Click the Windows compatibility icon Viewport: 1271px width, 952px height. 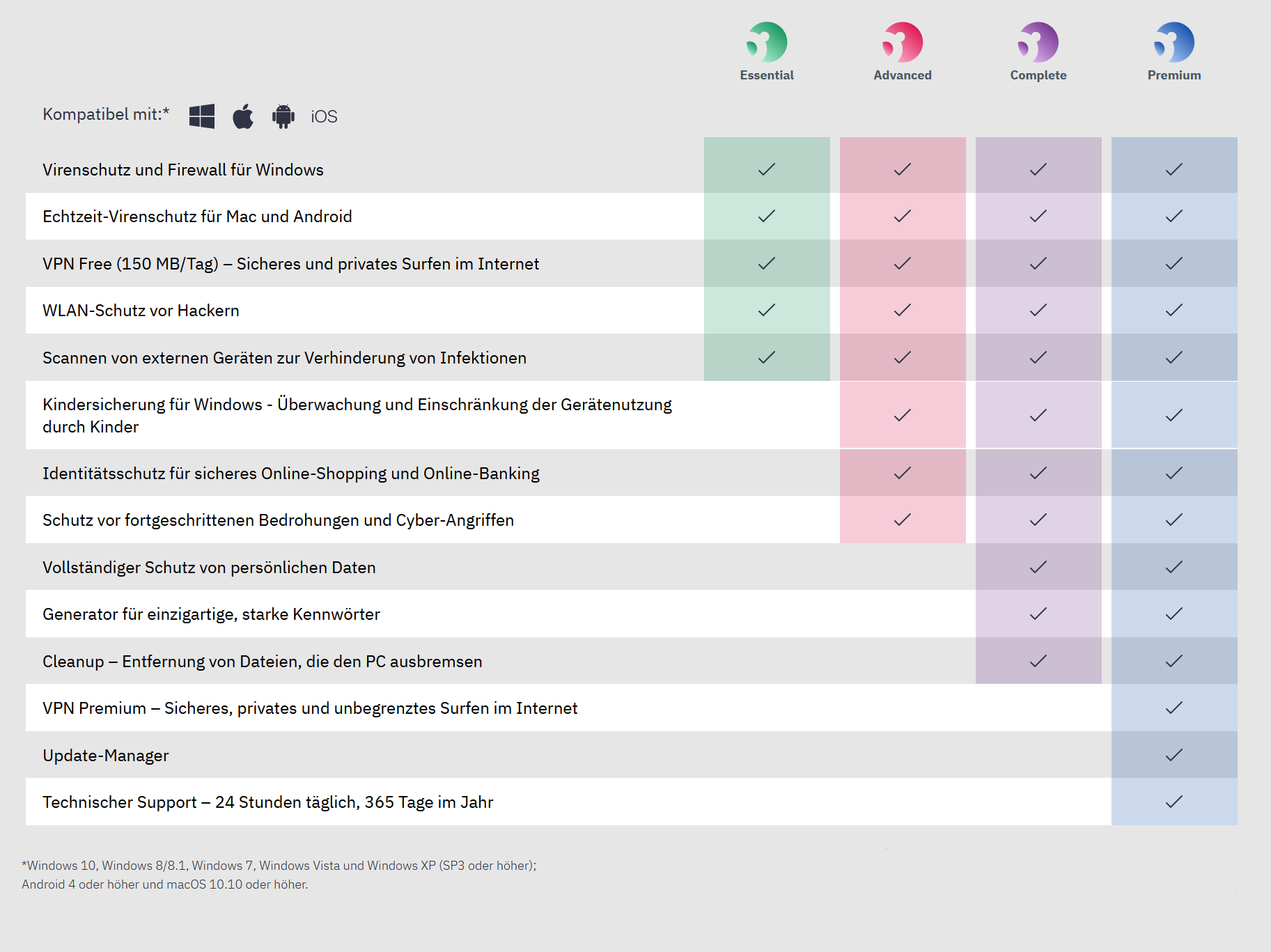pos(202,116)
